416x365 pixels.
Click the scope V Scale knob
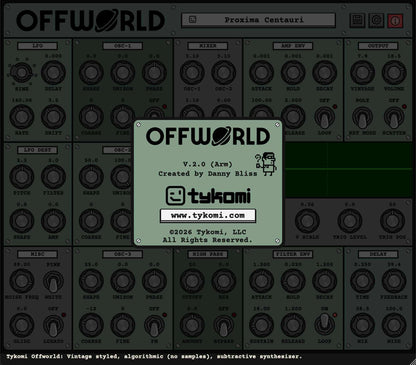(307, 221)
